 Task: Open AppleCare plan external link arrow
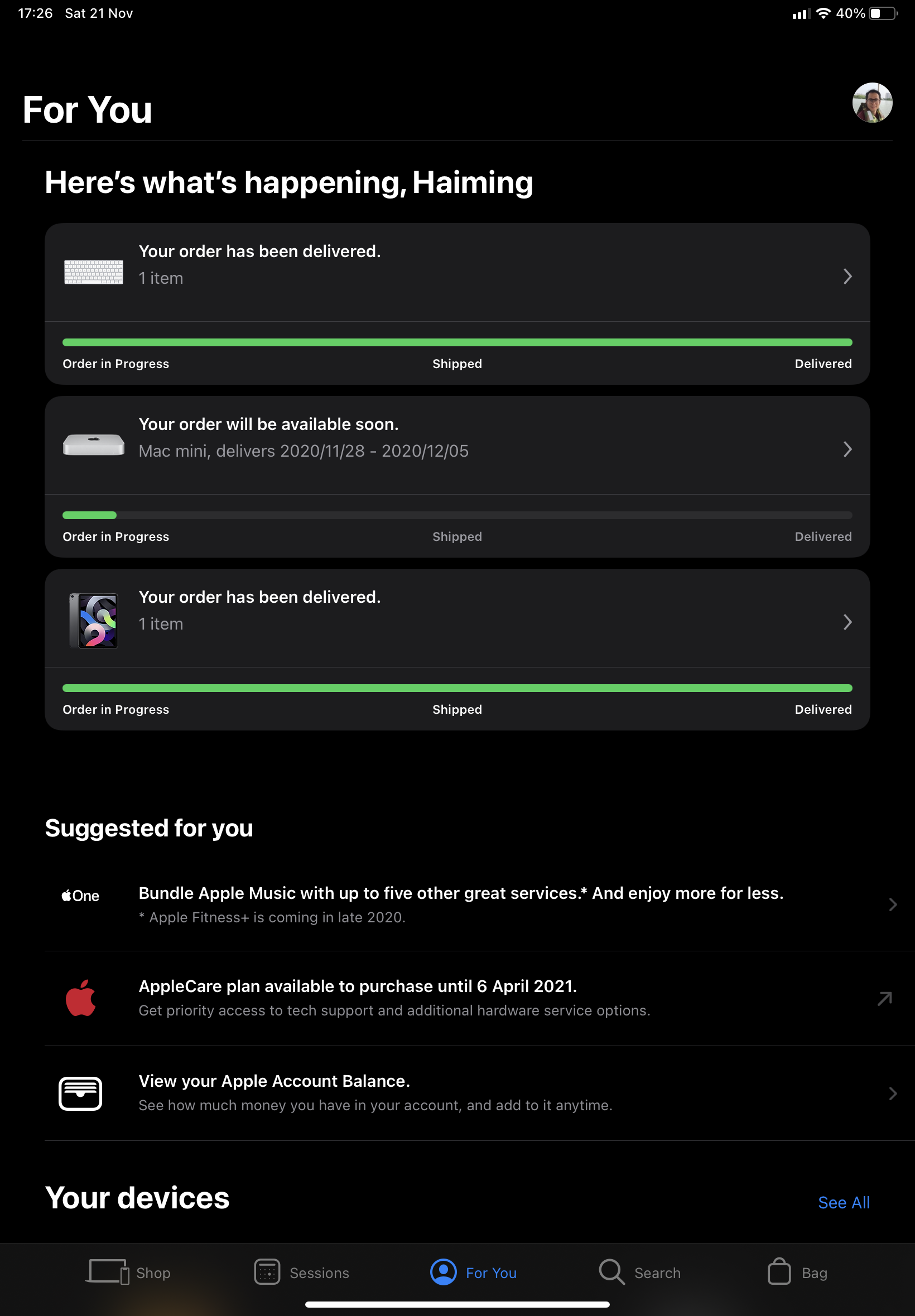pyautogui.click(x=885, y=999)
